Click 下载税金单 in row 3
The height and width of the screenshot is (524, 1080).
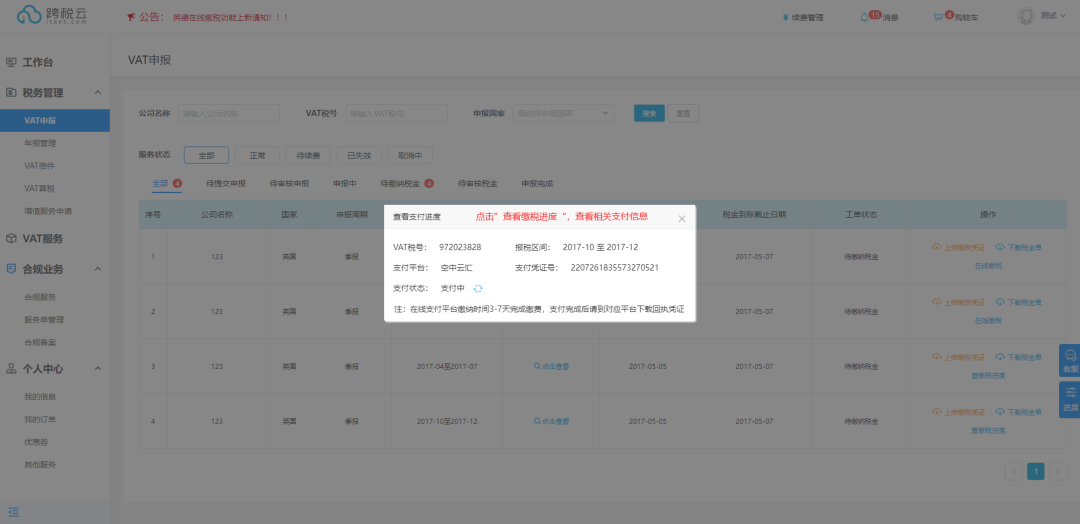(1018, 357)
